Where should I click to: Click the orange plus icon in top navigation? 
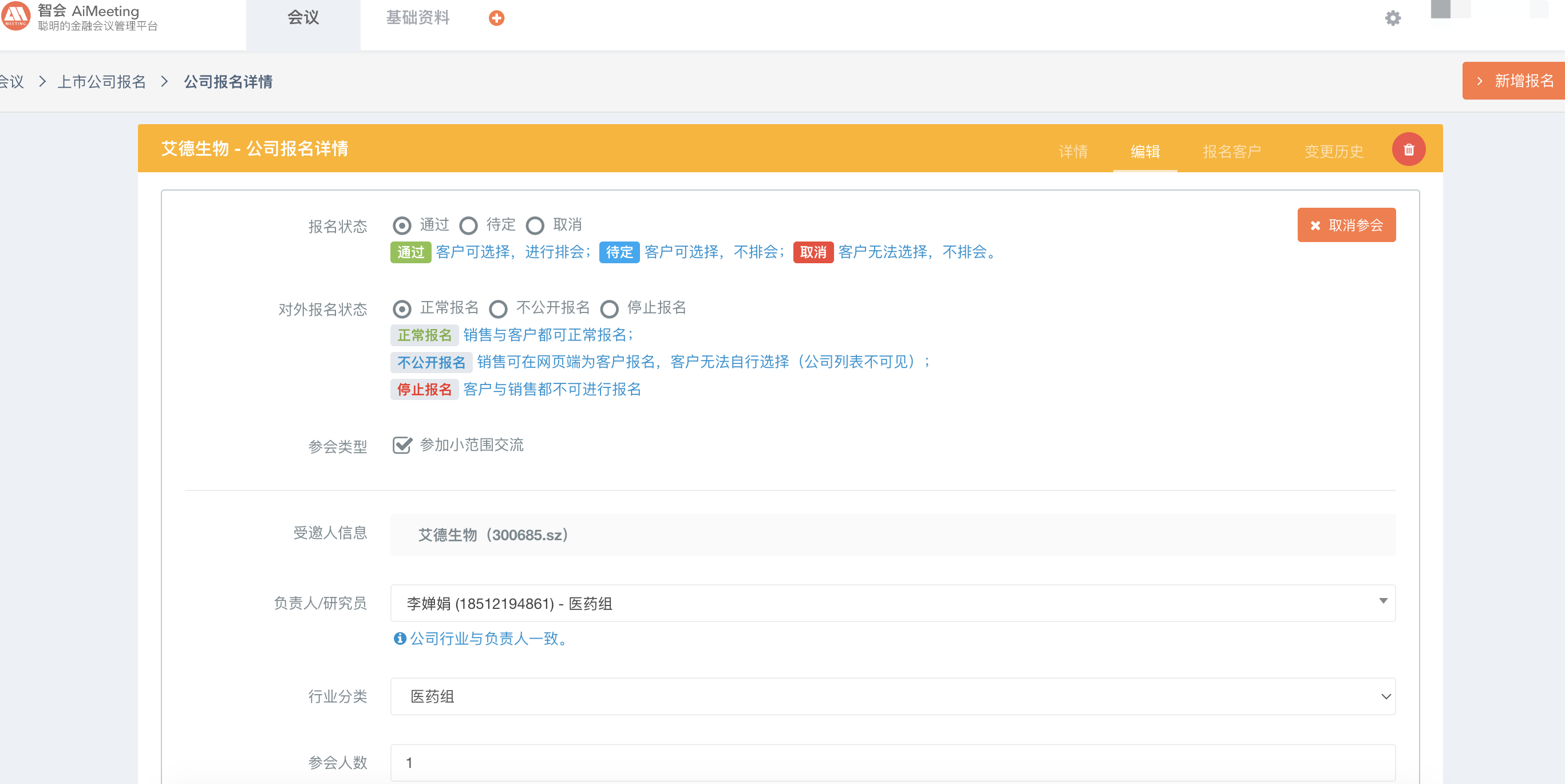pos(496,18)
